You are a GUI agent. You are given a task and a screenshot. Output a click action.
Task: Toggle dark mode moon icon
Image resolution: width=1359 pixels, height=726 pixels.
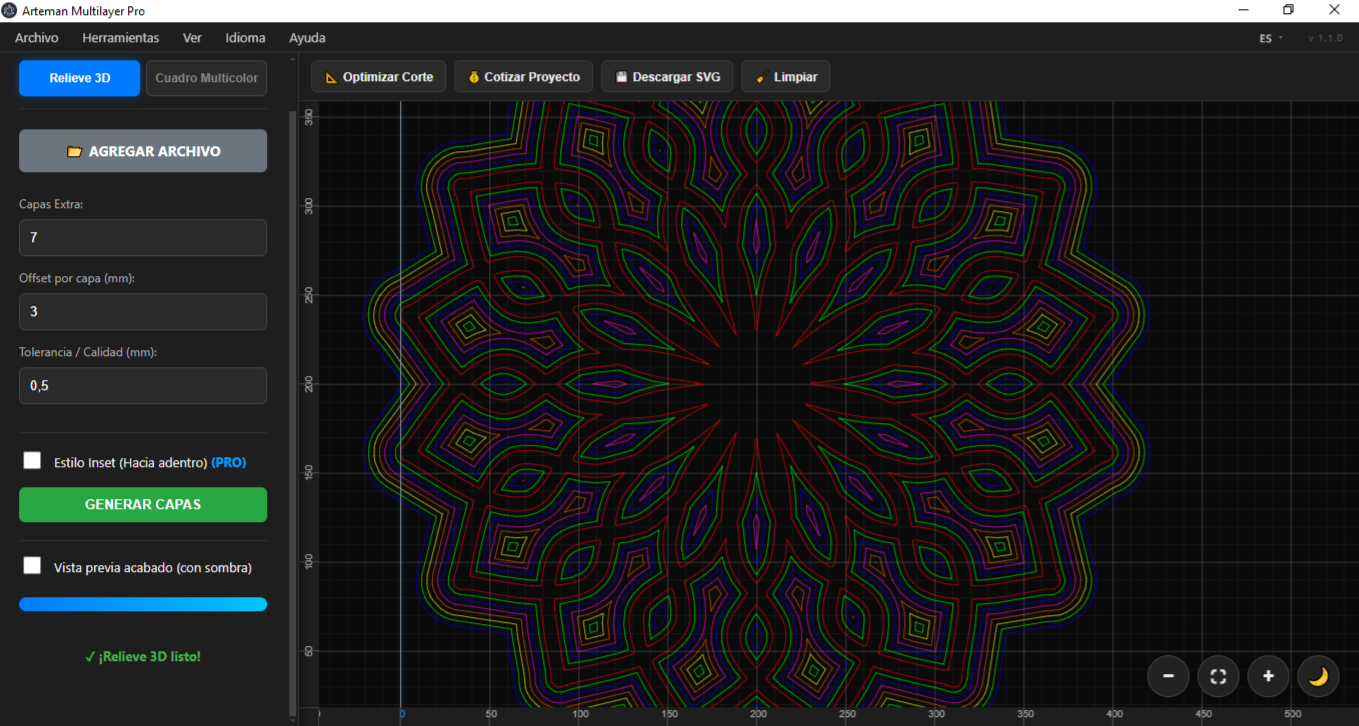(1318, 676)
